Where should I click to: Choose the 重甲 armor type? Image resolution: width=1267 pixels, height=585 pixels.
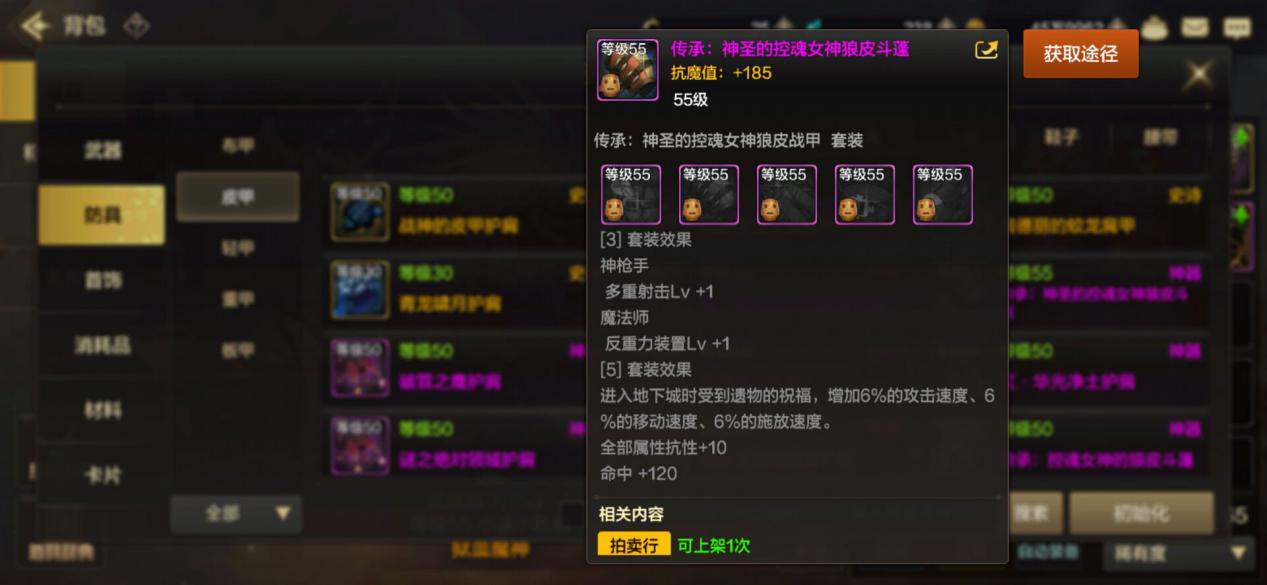coord(238,299)
